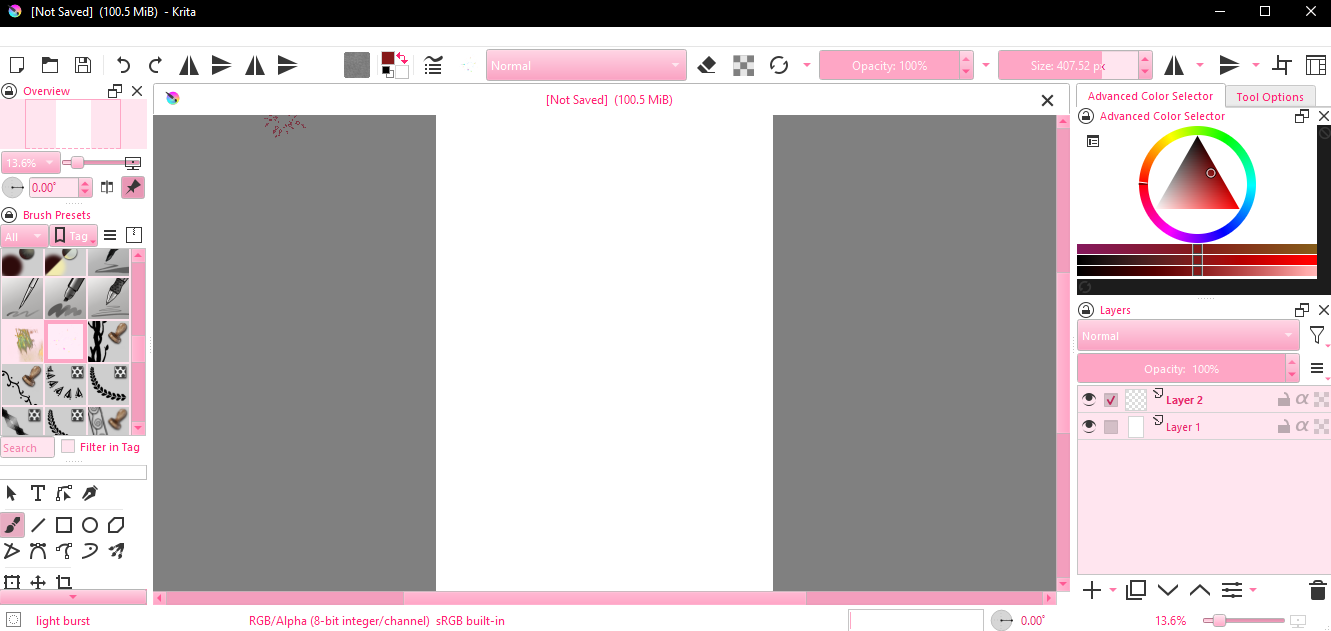The width and height of the screenshot is (1331, 631).
Task: Select the Crop tool in top toolbar
Action: [x=1282, y=65]
